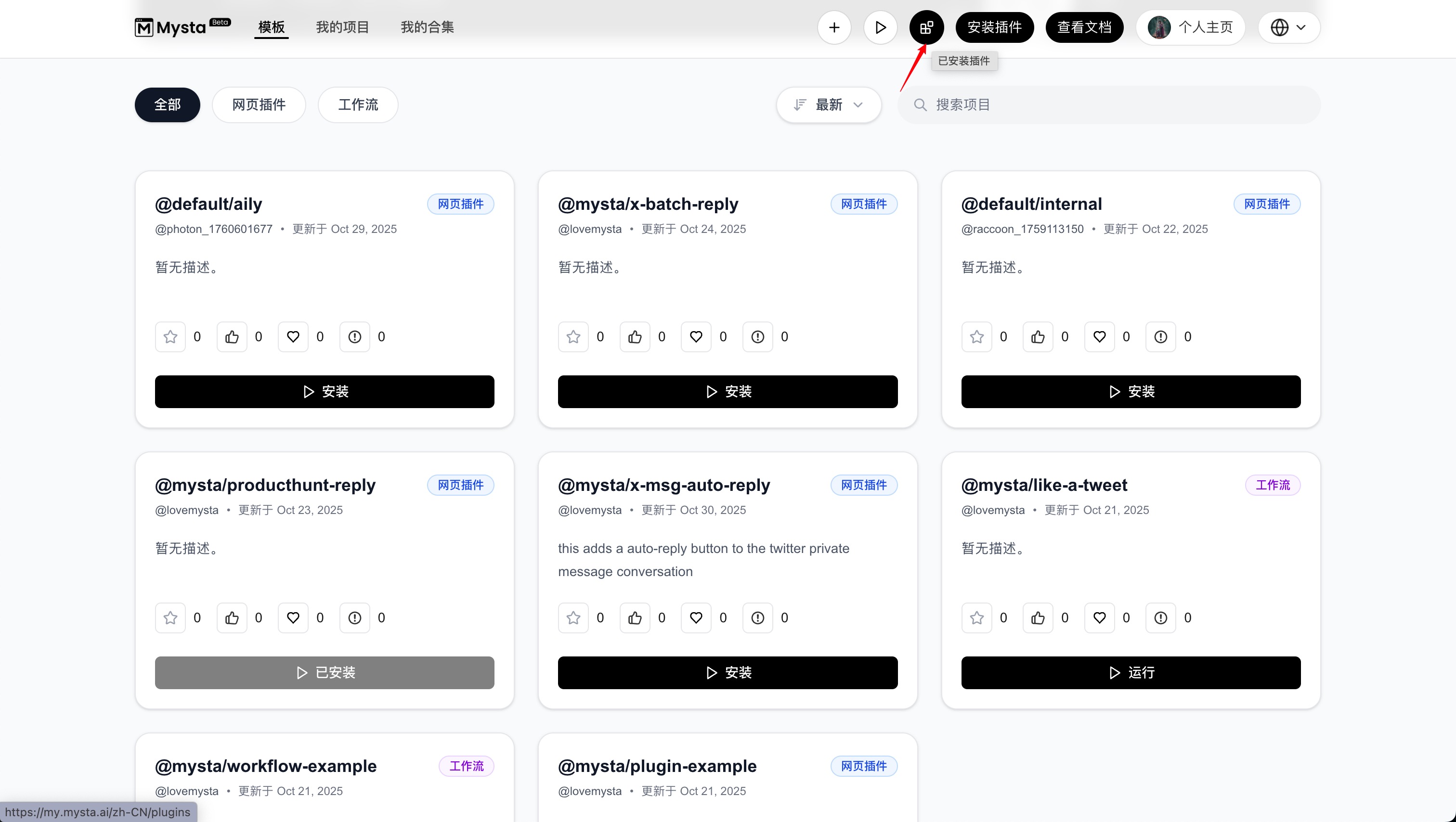Open the installed plugins grid icon
The height and width of the screenshot is (822, 1456).
[x=926, y=27]
